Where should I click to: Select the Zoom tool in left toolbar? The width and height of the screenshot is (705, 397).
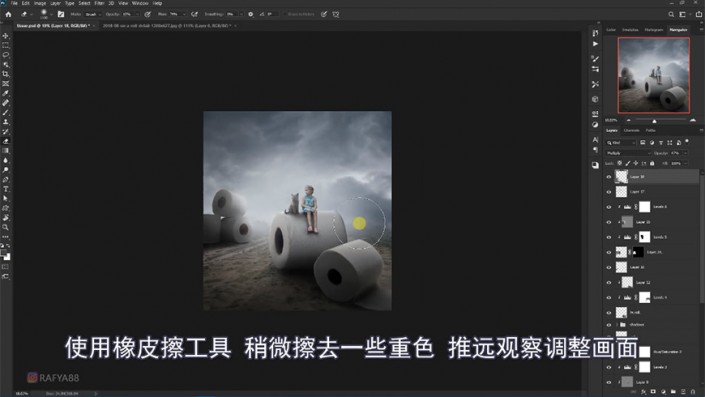(x=5, y=227)
